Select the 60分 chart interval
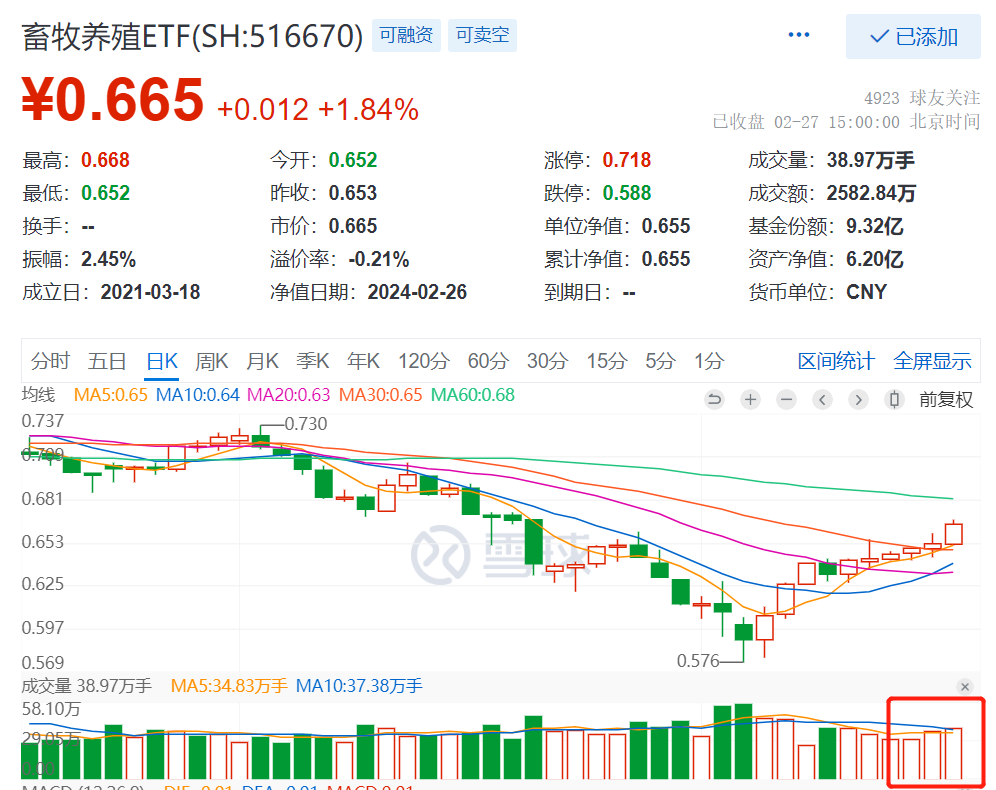 487,361
